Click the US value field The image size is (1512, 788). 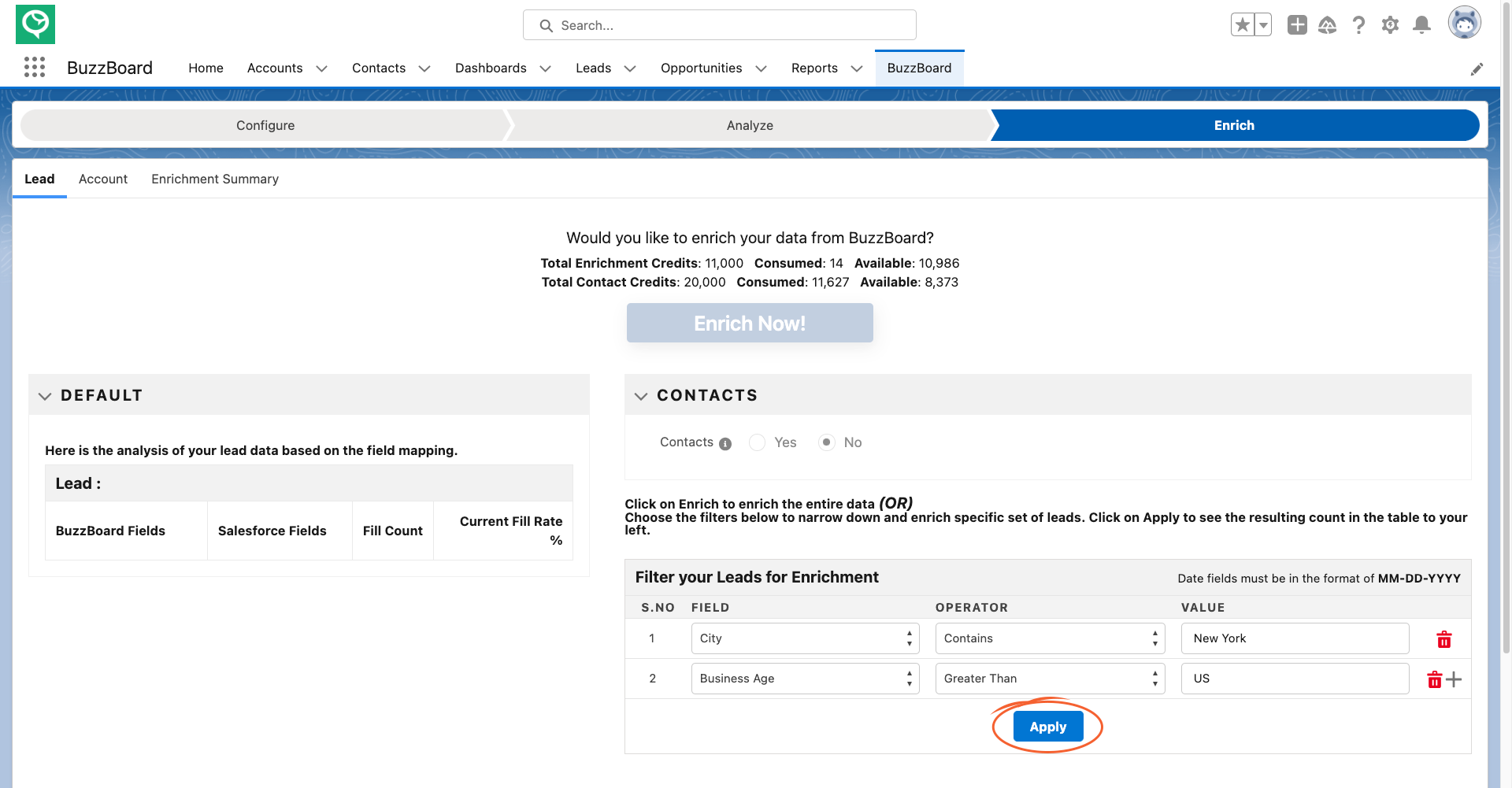pos(1295,679)
